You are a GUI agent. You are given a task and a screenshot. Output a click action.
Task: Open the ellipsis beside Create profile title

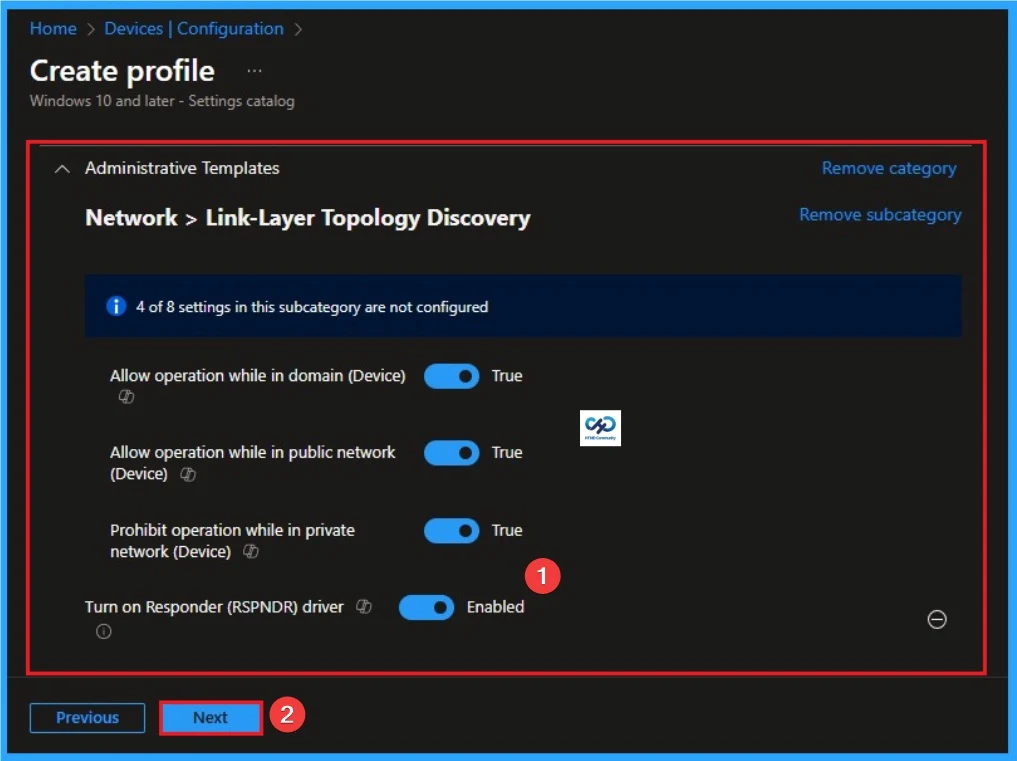pyautogui.click(x=253, y=70)
